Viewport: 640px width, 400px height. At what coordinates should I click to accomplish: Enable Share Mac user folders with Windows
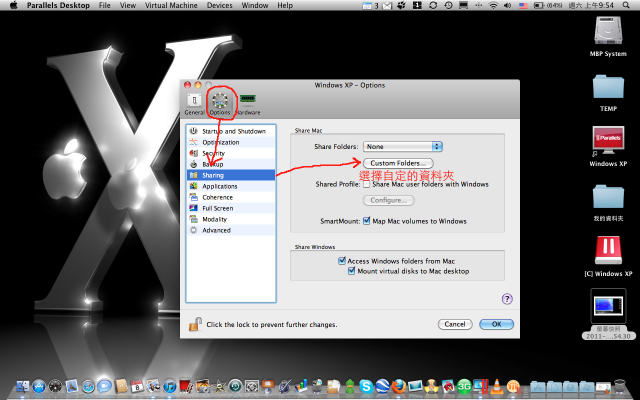pyautogui.click(x=367, y=184)
